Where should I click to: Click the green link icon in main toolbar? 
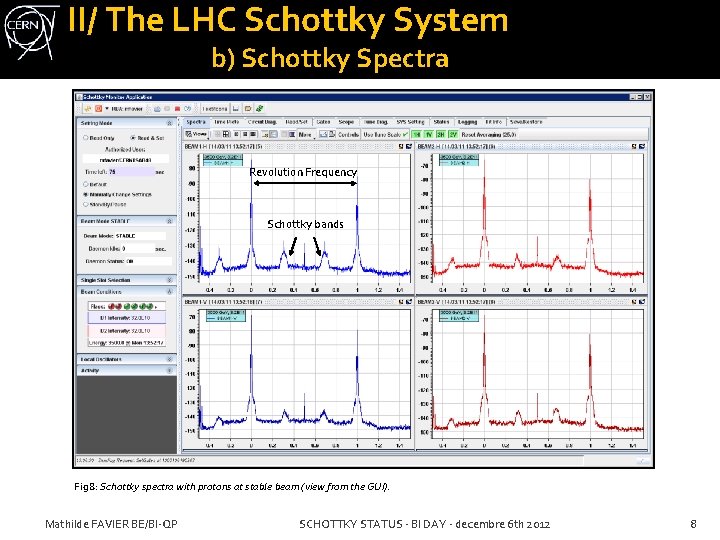[x=259, y=109]
